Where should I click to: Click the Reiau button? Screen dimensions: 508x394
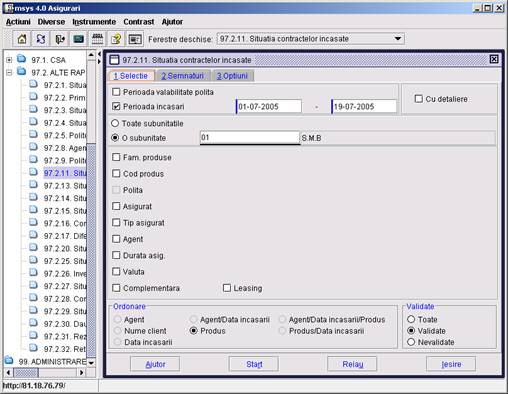352,364
